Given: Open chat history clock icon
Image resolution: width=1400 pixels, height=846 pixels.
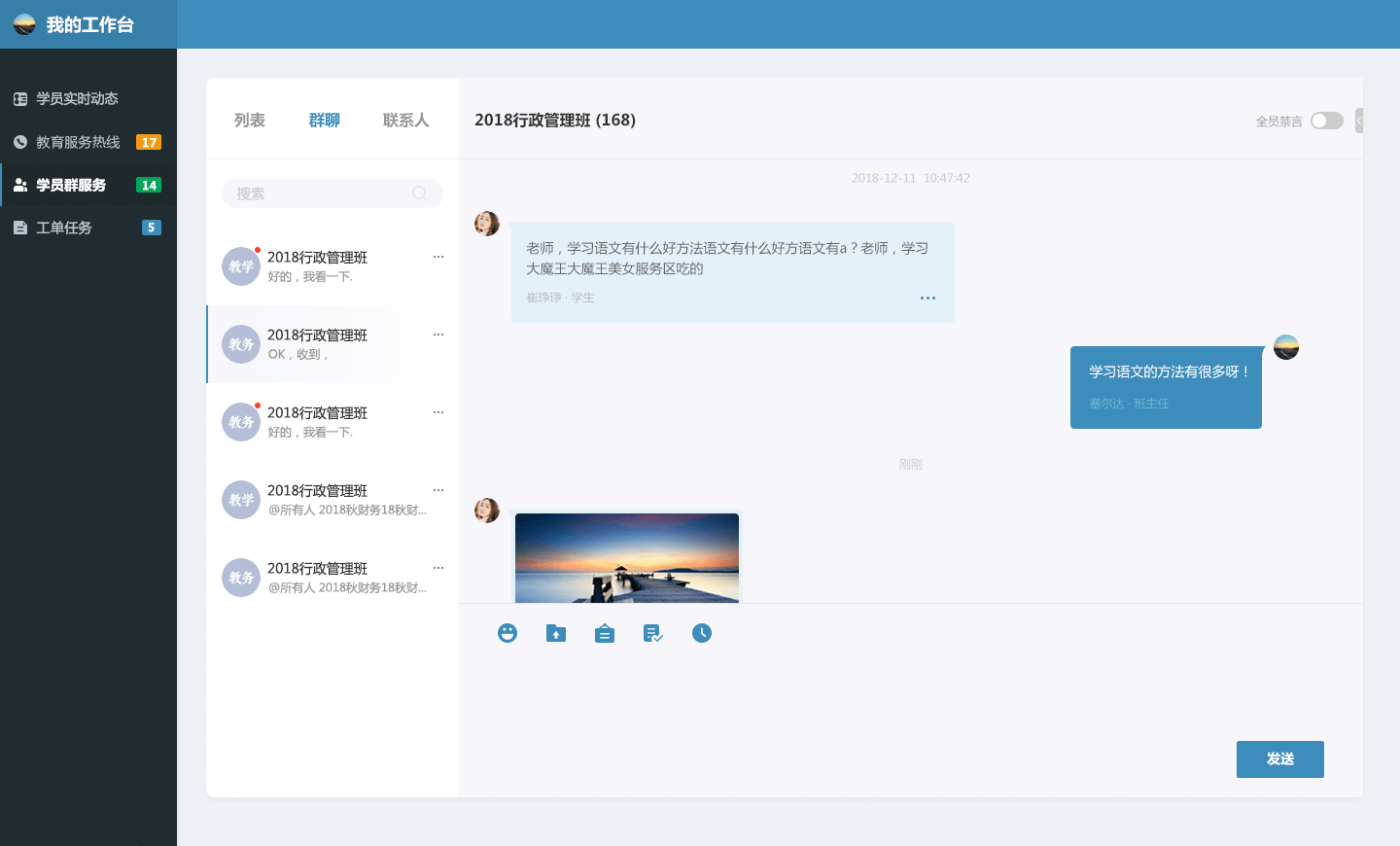Looking at the screenshot, I should (702, 633).
